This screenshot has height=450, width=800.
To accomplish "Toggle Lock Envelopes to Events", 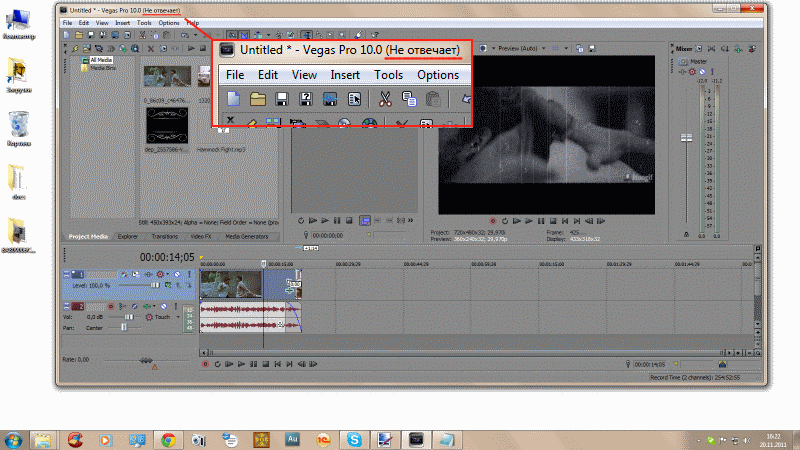I will (x=278, y=35).
